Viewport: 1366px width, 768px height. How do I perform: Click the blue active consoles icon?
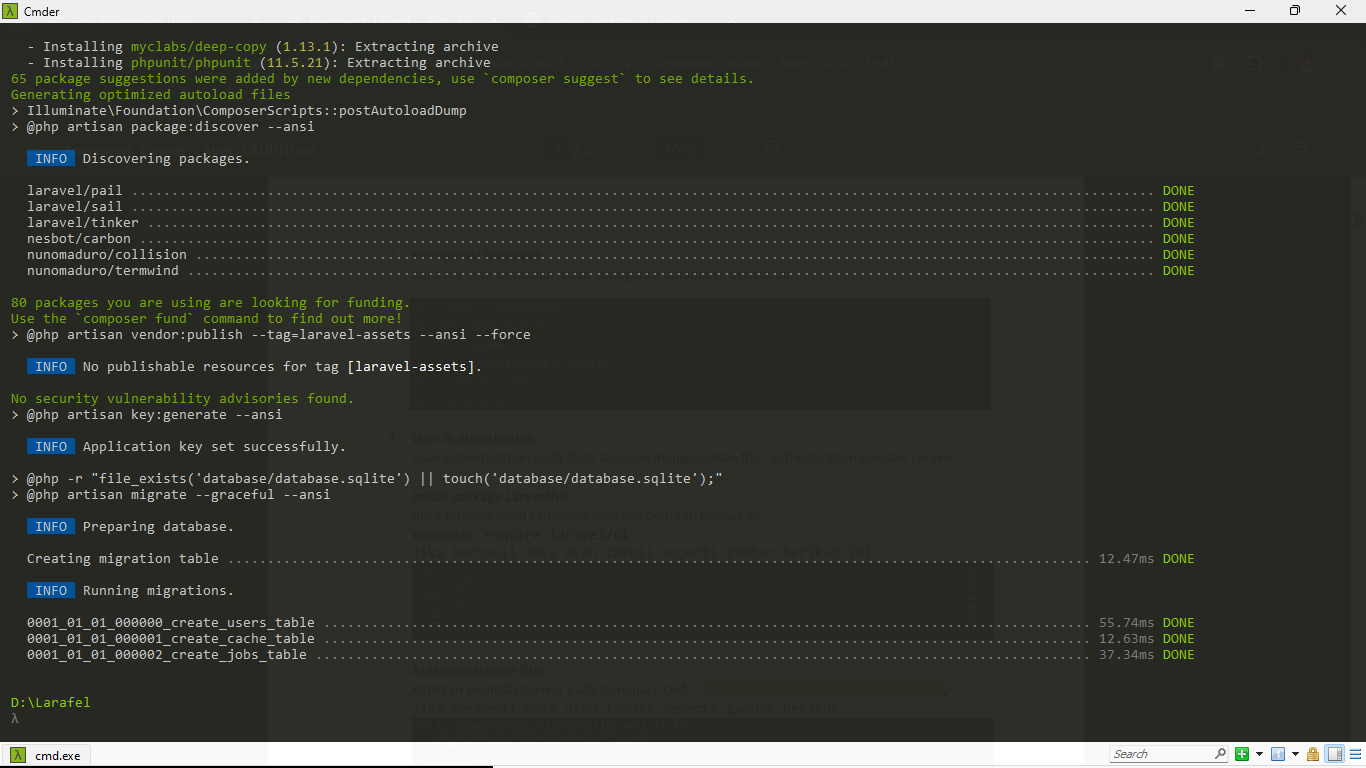pos(1278,754)
